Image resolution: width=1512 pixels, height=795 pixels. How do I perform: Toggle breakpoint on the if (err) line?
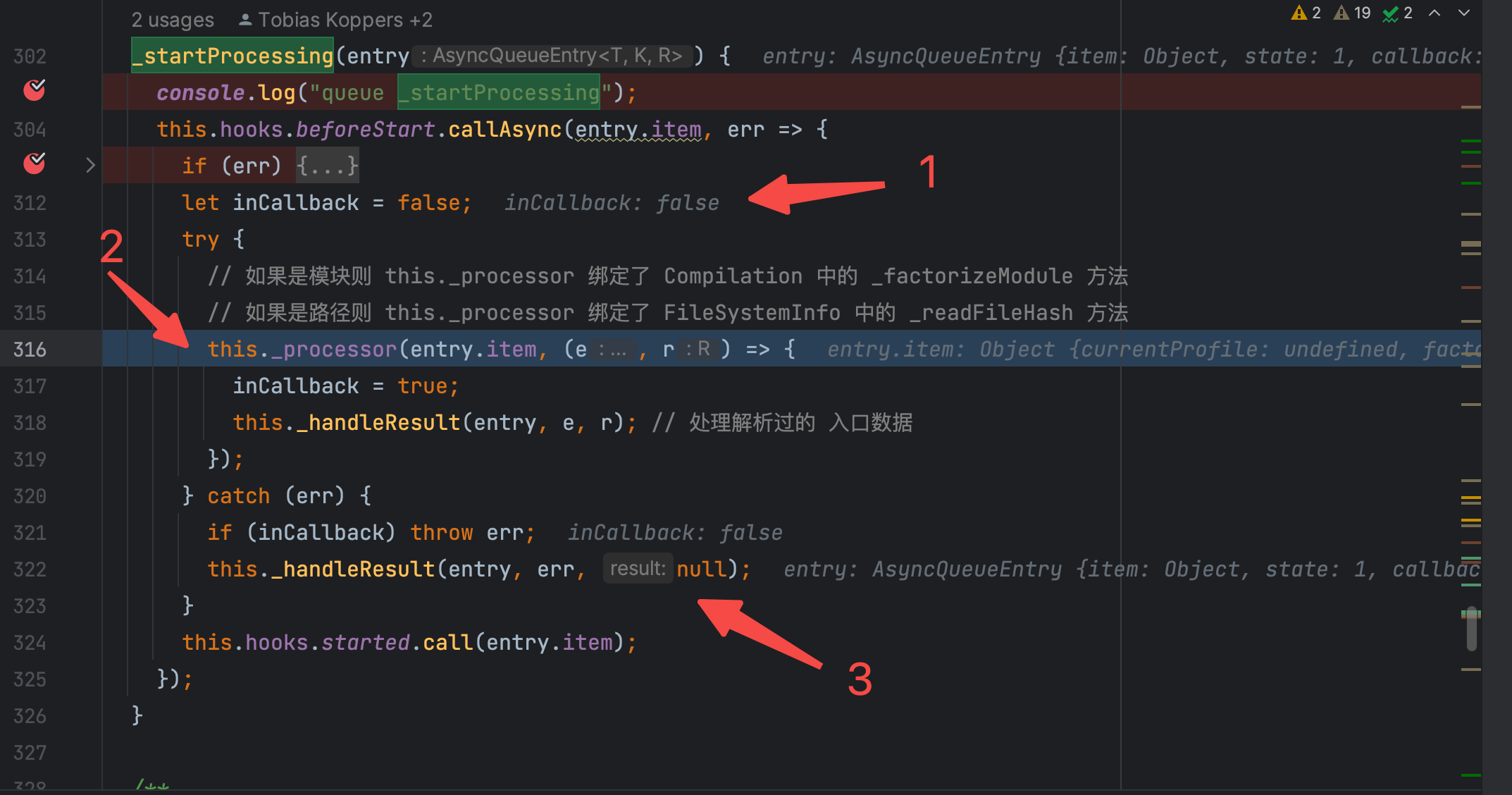tap(34, 164)
